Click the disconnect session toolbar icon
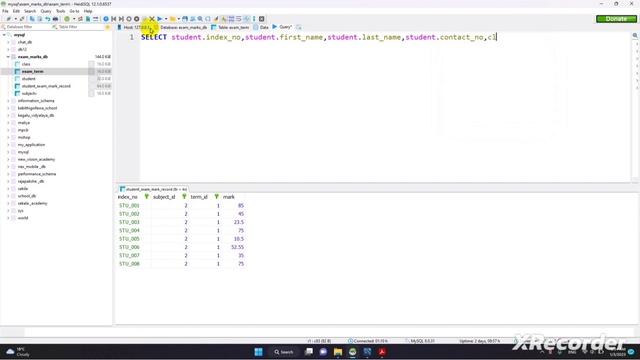Viewport: 640px width, 360px height. coord(22,19)
